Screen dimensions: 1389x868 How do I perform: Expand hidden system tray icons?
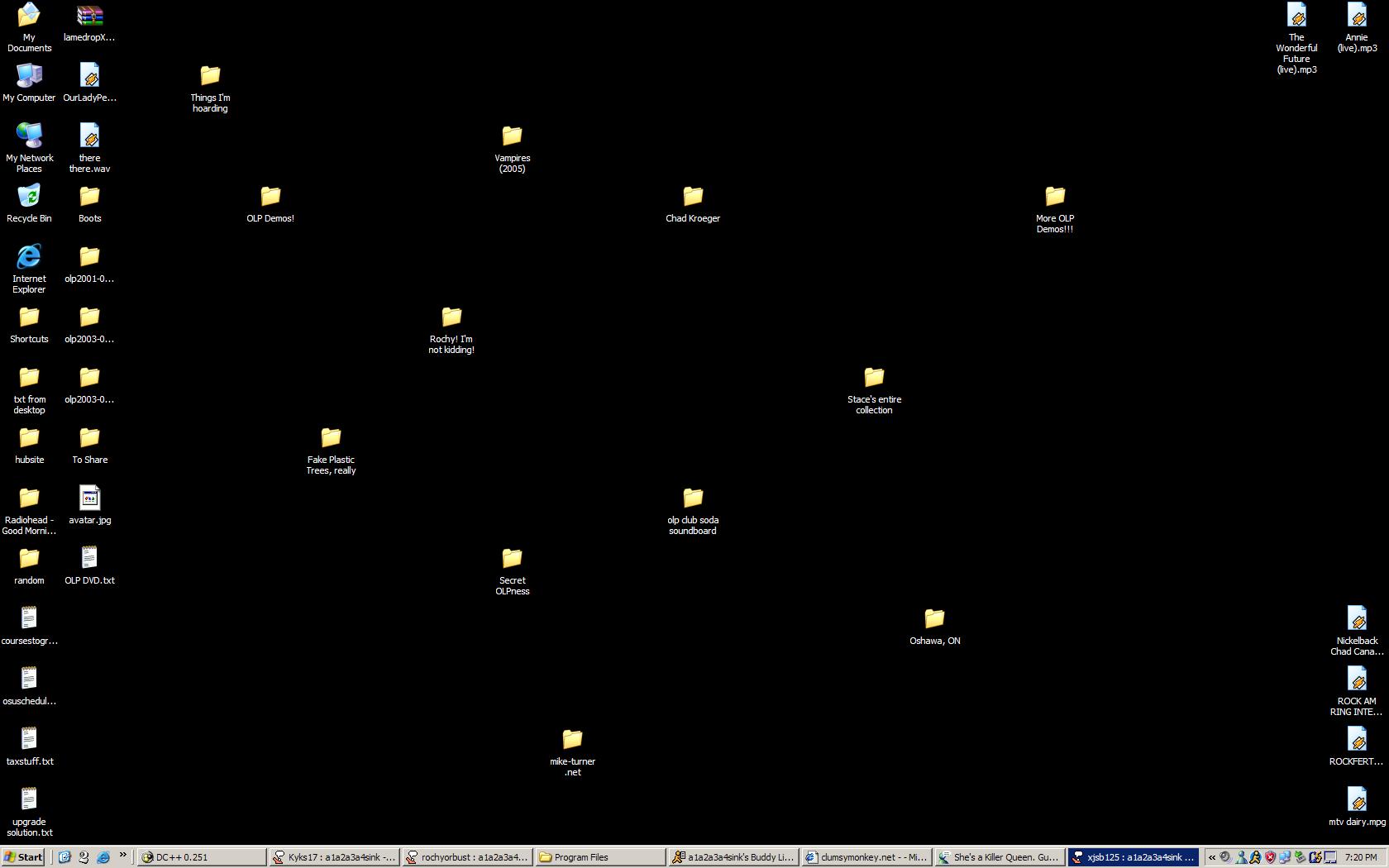1212,857
